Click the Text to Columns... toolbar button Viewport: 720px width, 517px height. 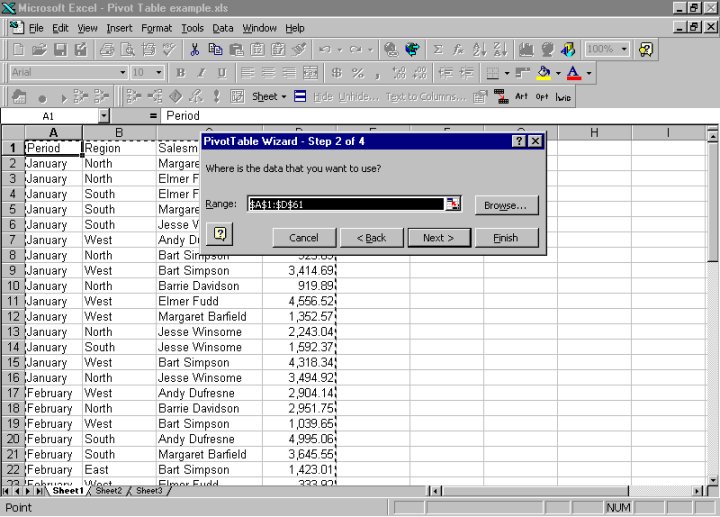tap(425, 96)
